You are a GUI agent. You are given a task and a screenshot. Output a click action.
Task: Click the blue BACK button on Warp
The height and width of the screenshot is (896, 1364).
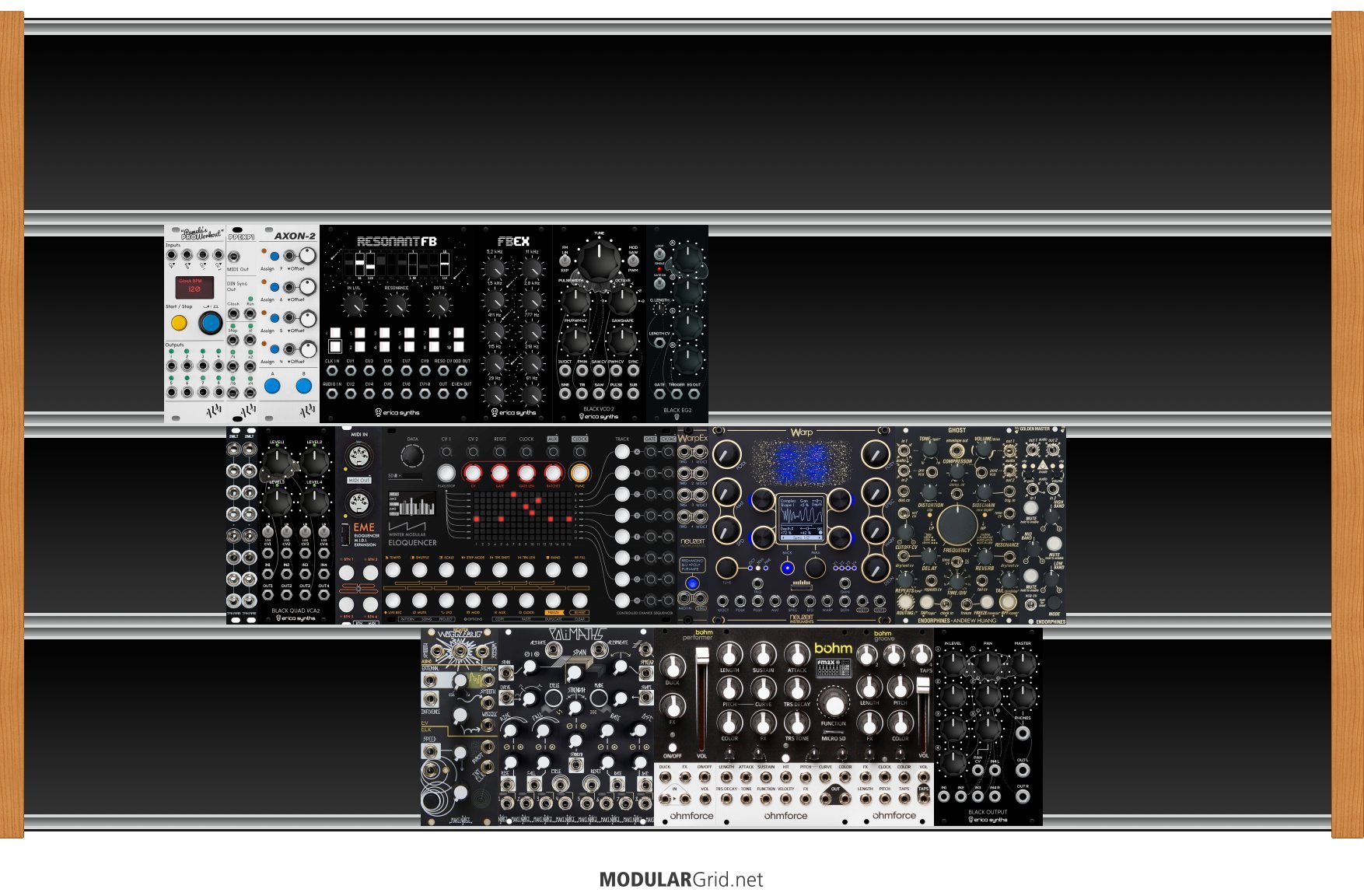788,568
